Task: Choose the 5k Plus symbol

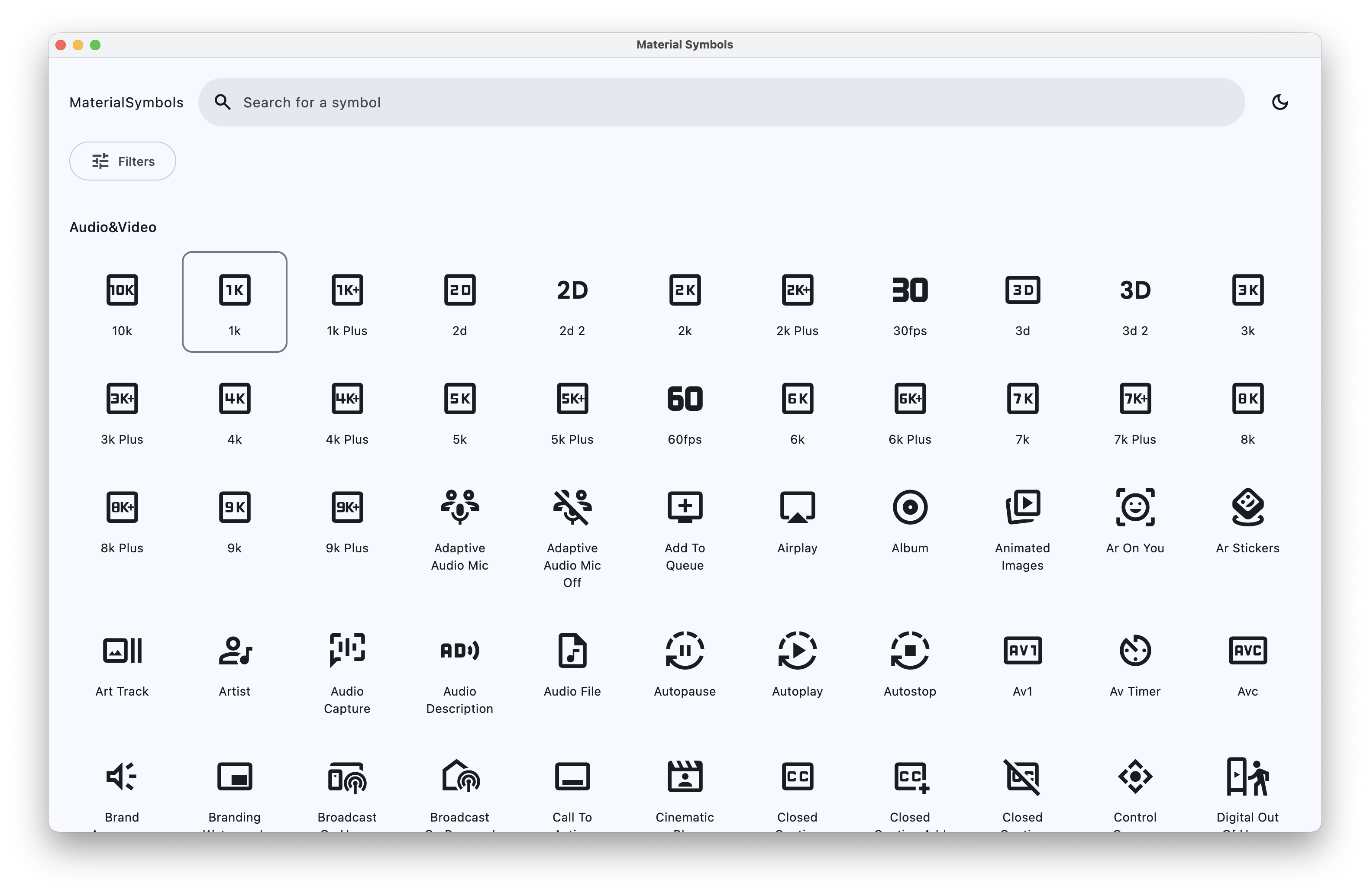Action: (572, 398)
